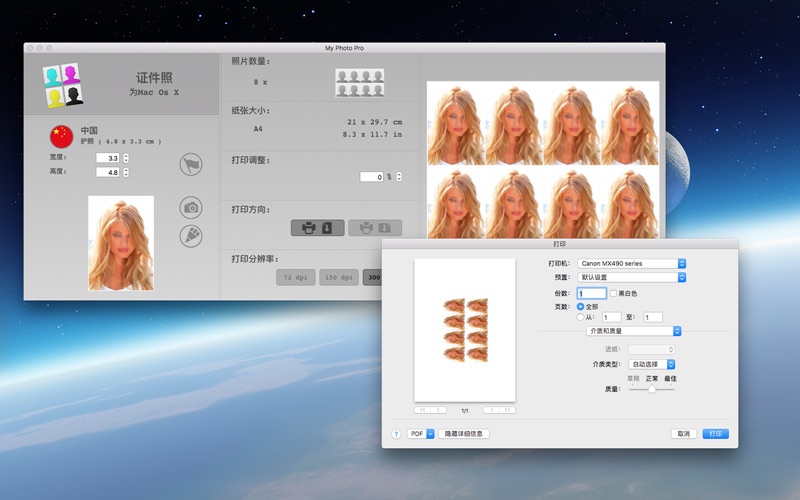Click the My Photo Pro app logo
The width and height of the screenshot is (800, 500).
pos(61,85)
